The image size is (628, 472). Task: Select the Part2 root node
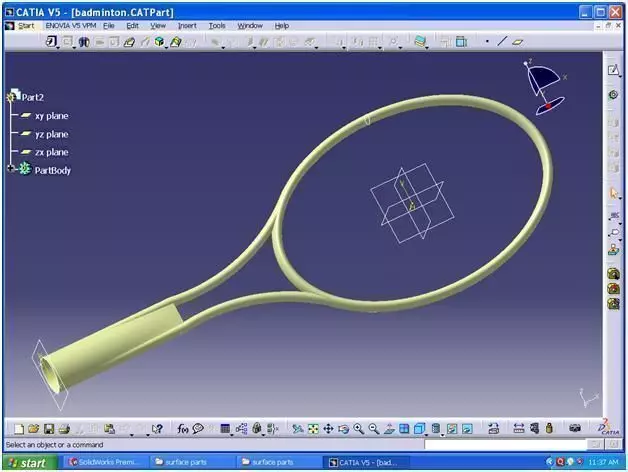click(x=32, y=97)
